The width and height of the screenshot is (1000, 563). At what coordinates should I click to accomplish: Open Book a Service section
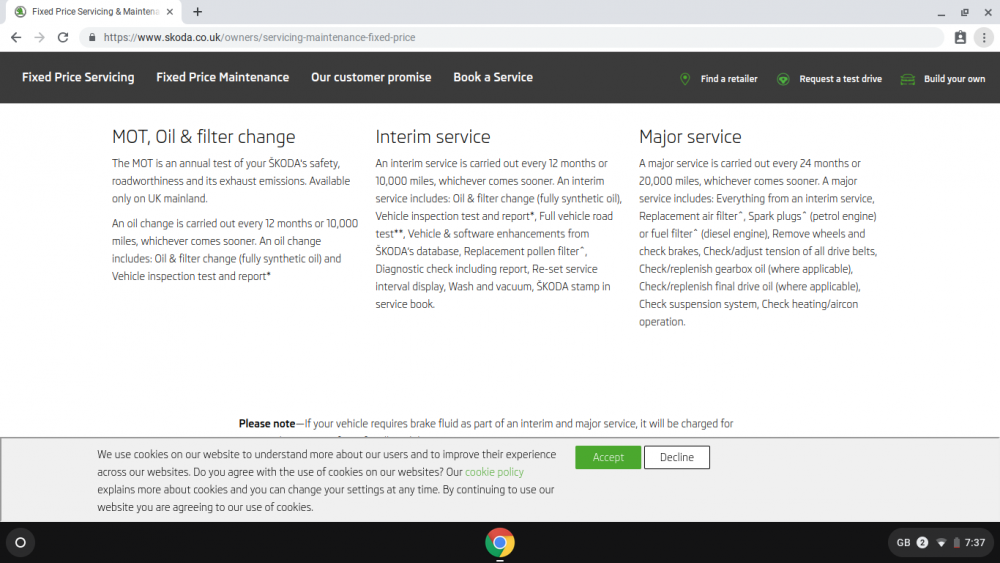coord(493,77)
